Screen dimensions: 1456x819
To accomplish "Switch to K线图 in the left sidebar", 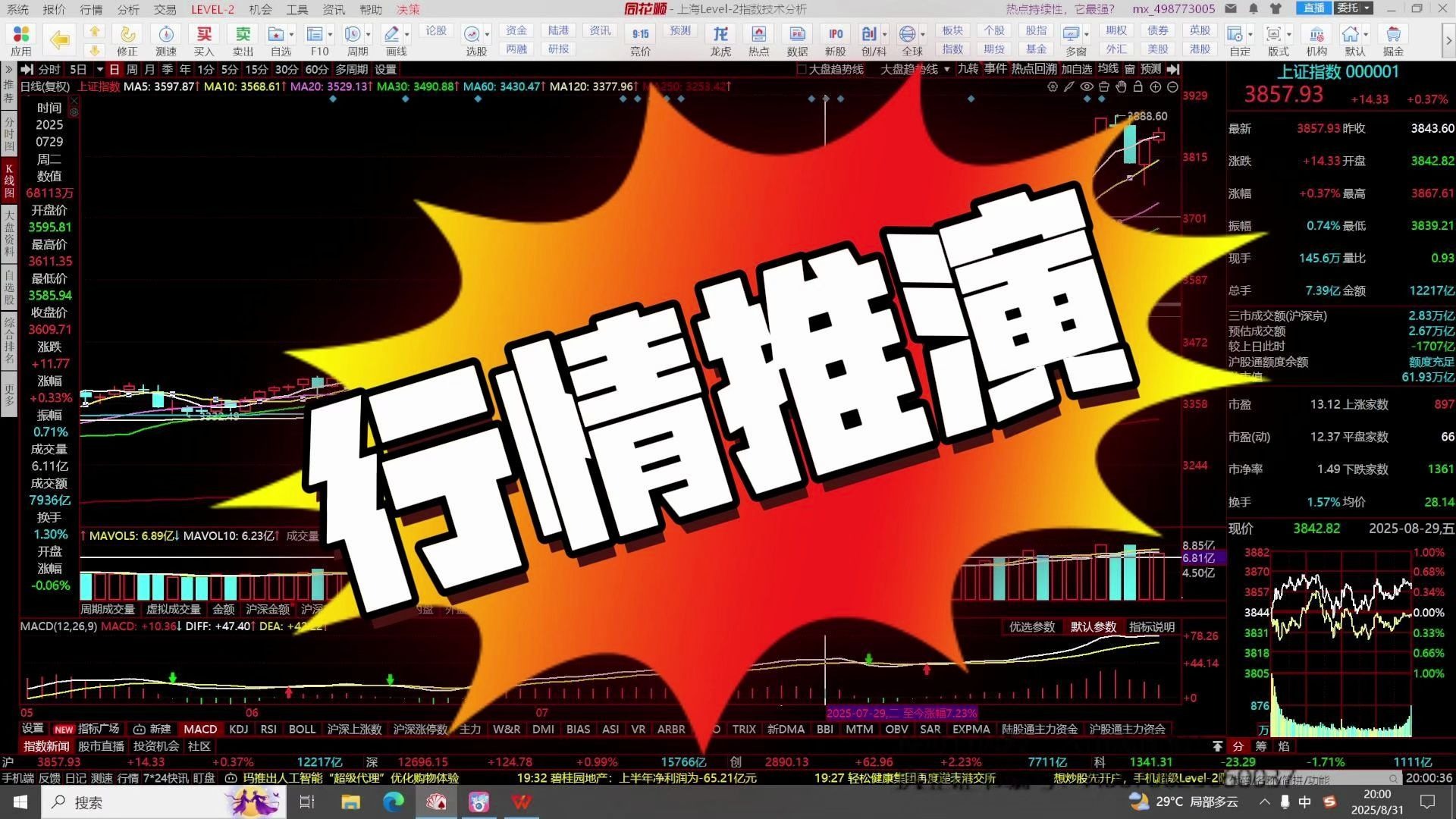I will coord(9,180).
